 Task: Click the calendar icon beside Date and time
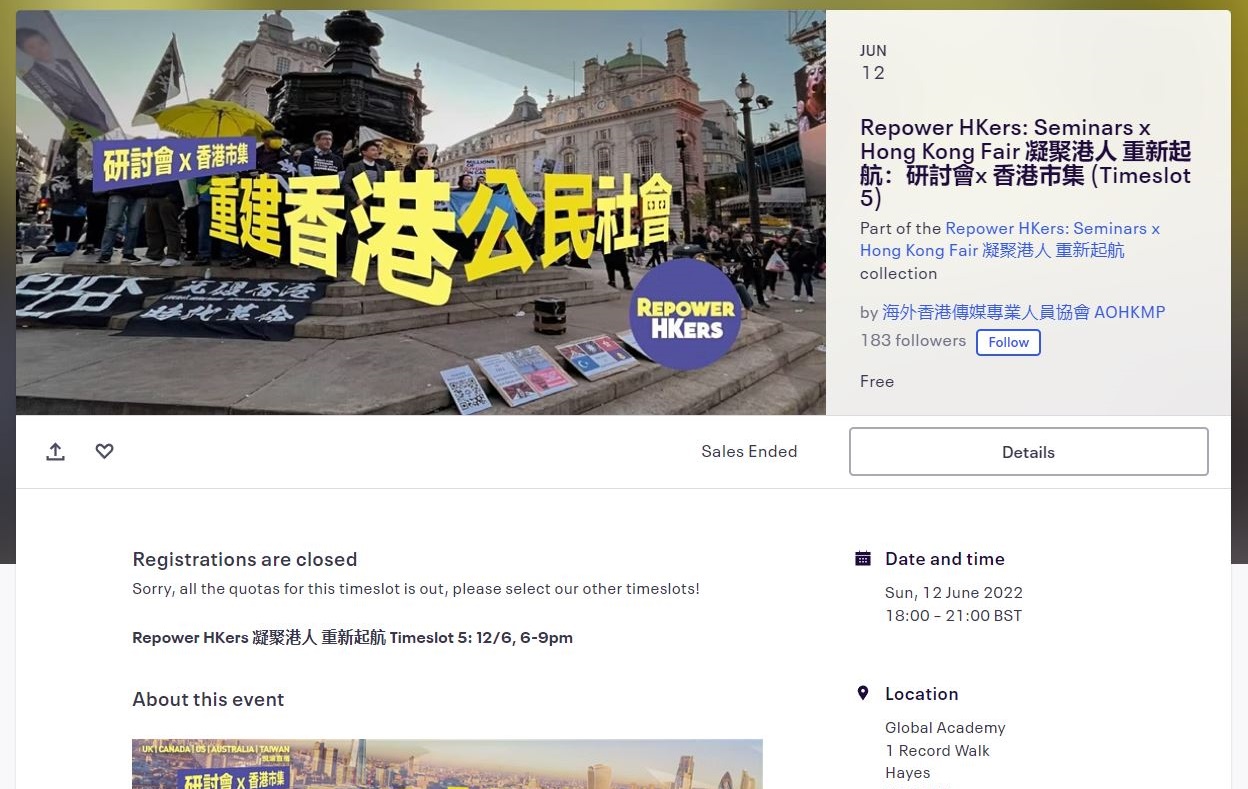(863, 559)
